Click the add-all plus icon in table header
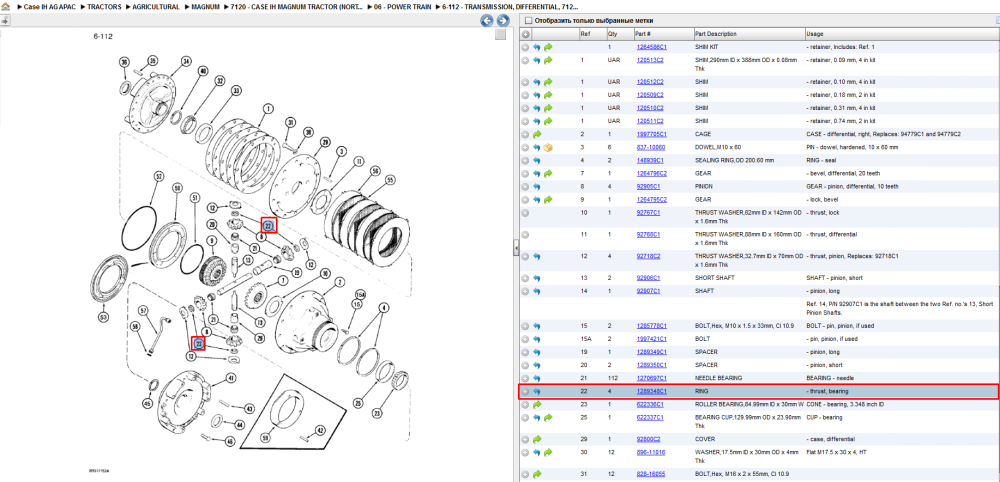 tap(526, 34)
